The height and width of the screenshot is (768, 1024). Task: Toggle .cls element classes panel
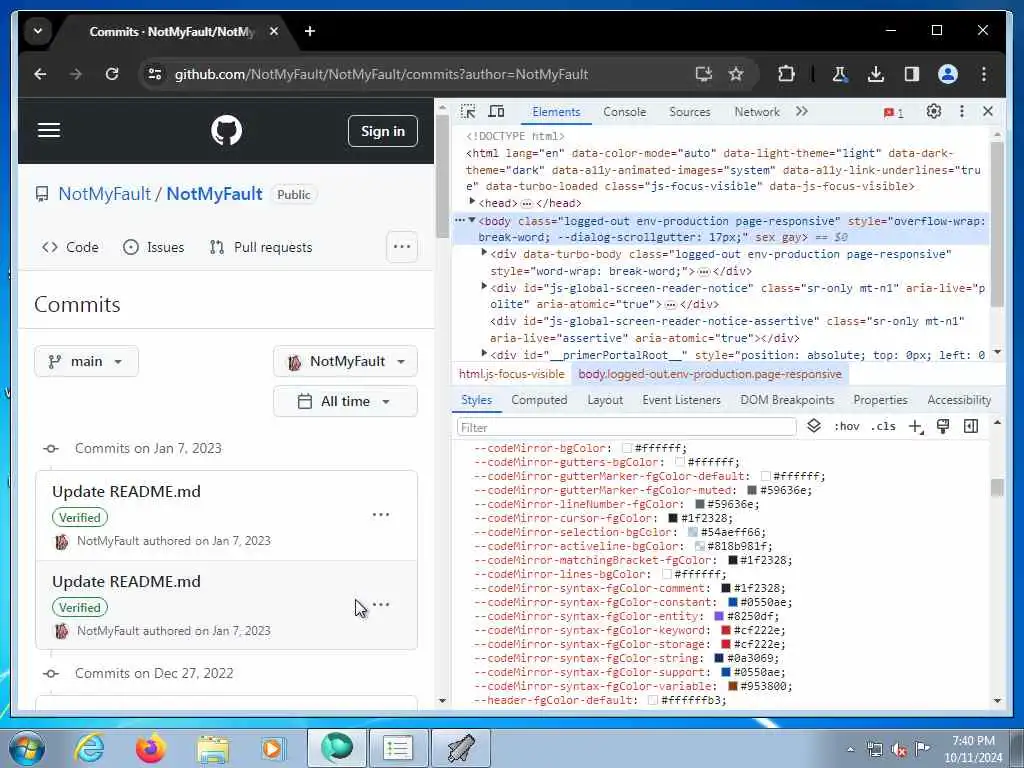(883, 426)
